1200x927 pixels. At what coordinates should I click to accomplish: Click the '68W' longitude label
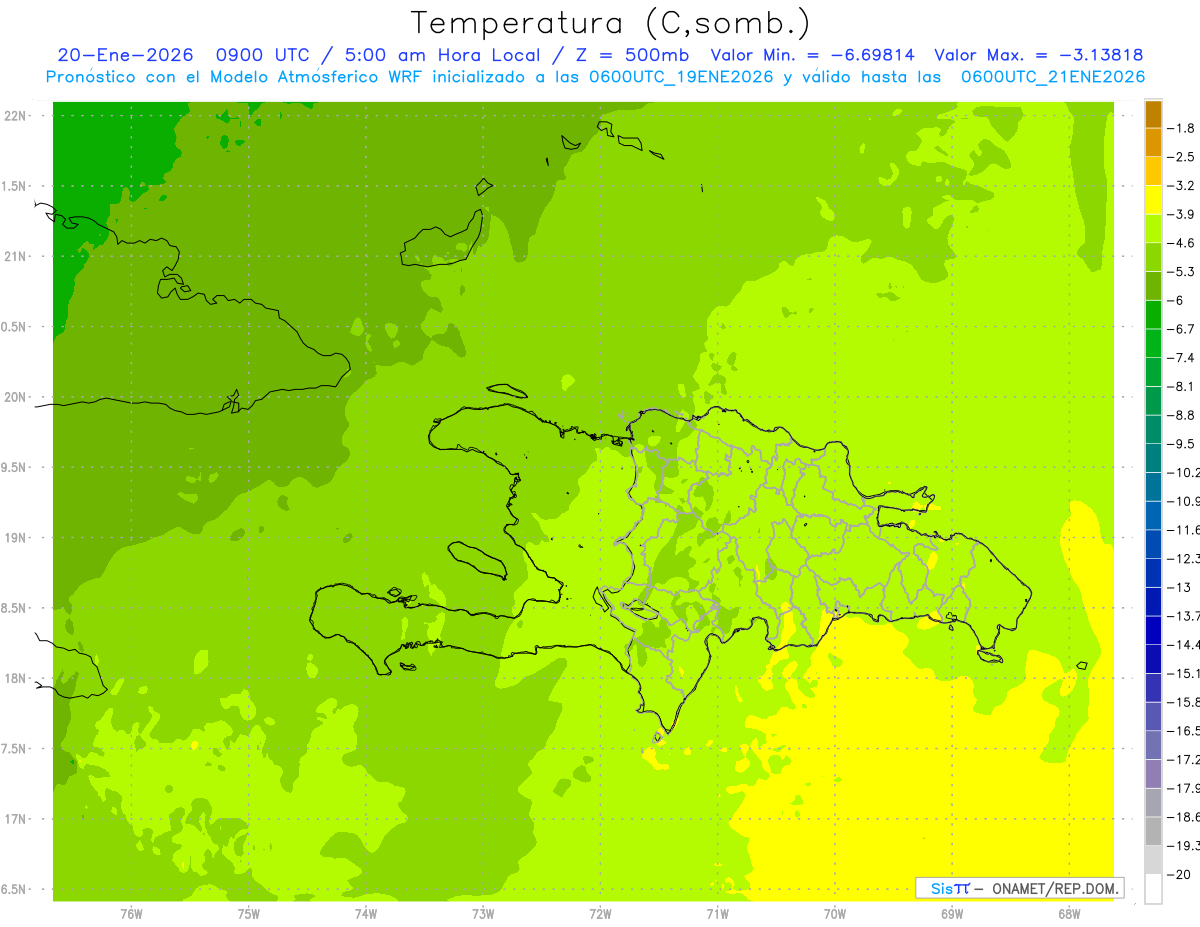pyautogui.click(x=1069, y=913)
